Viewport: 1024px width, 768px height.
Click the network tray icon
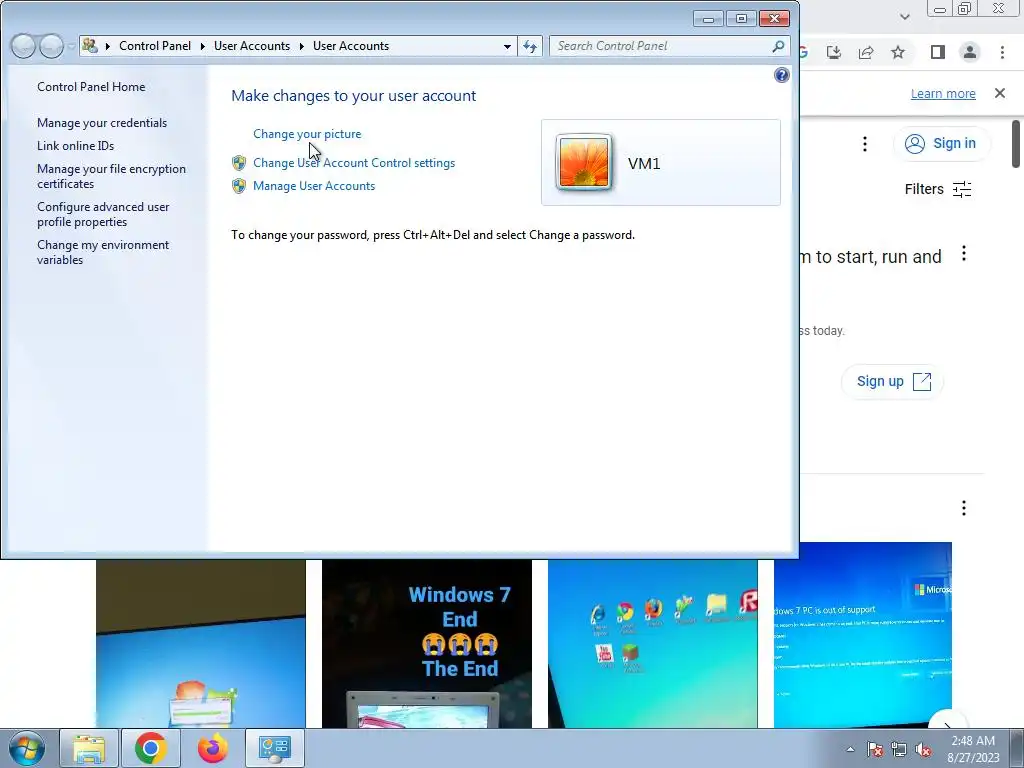899,749
